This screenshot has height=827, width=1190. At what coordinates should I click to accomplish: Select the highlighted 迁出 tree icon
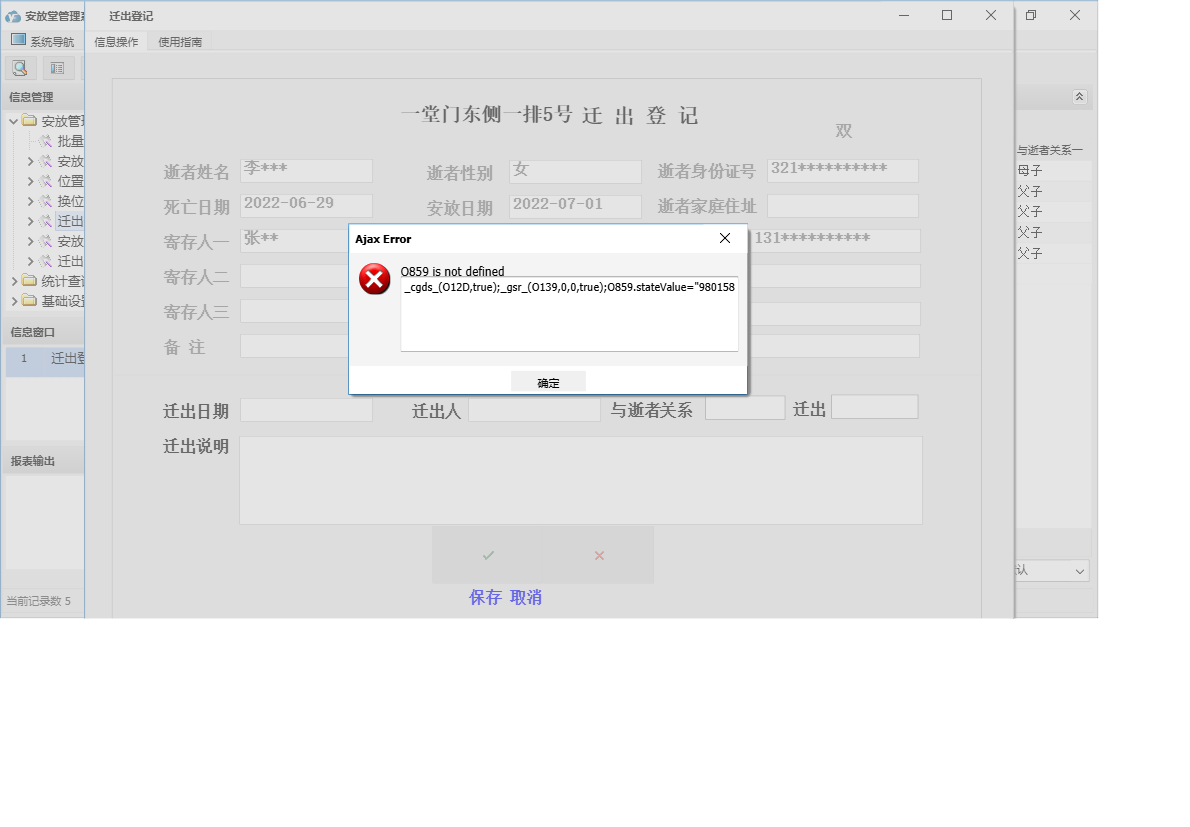click(44, 220)
